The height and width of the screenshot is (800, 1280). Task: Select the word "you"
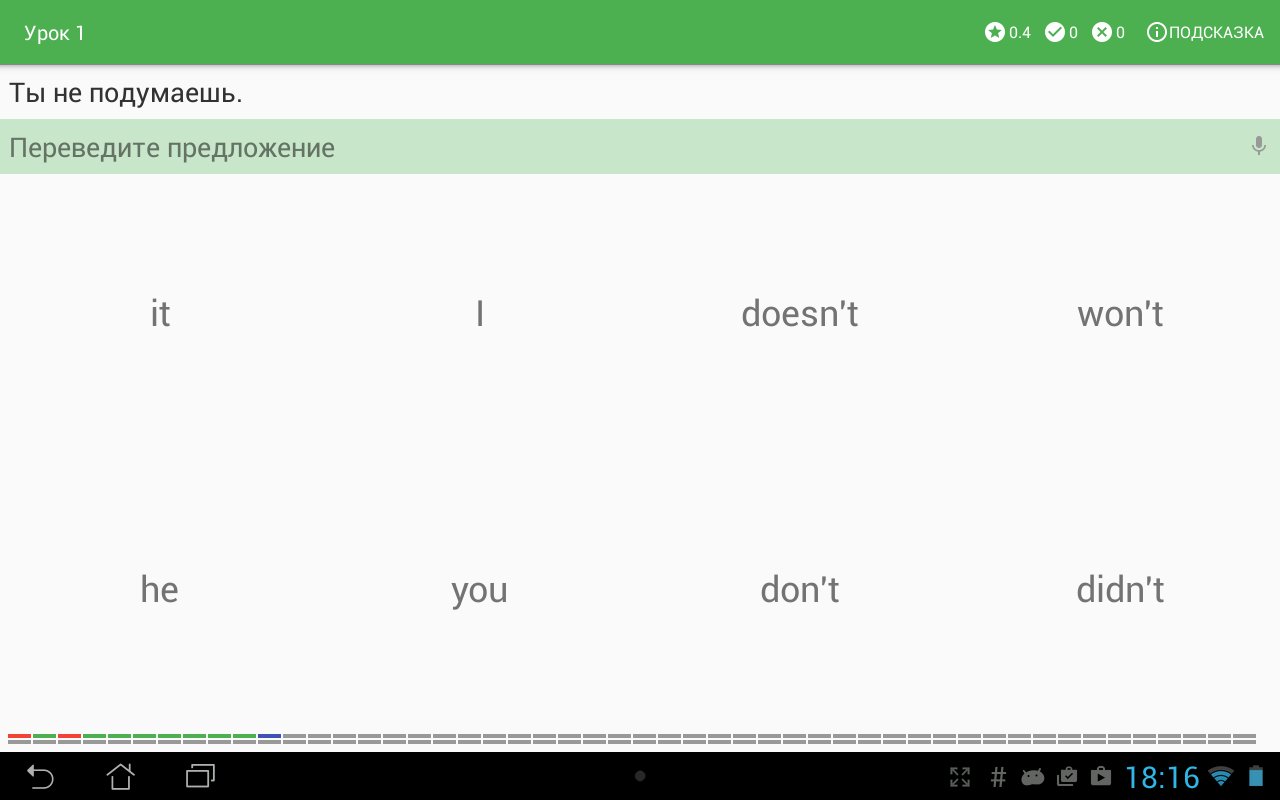tap(479, 590)
